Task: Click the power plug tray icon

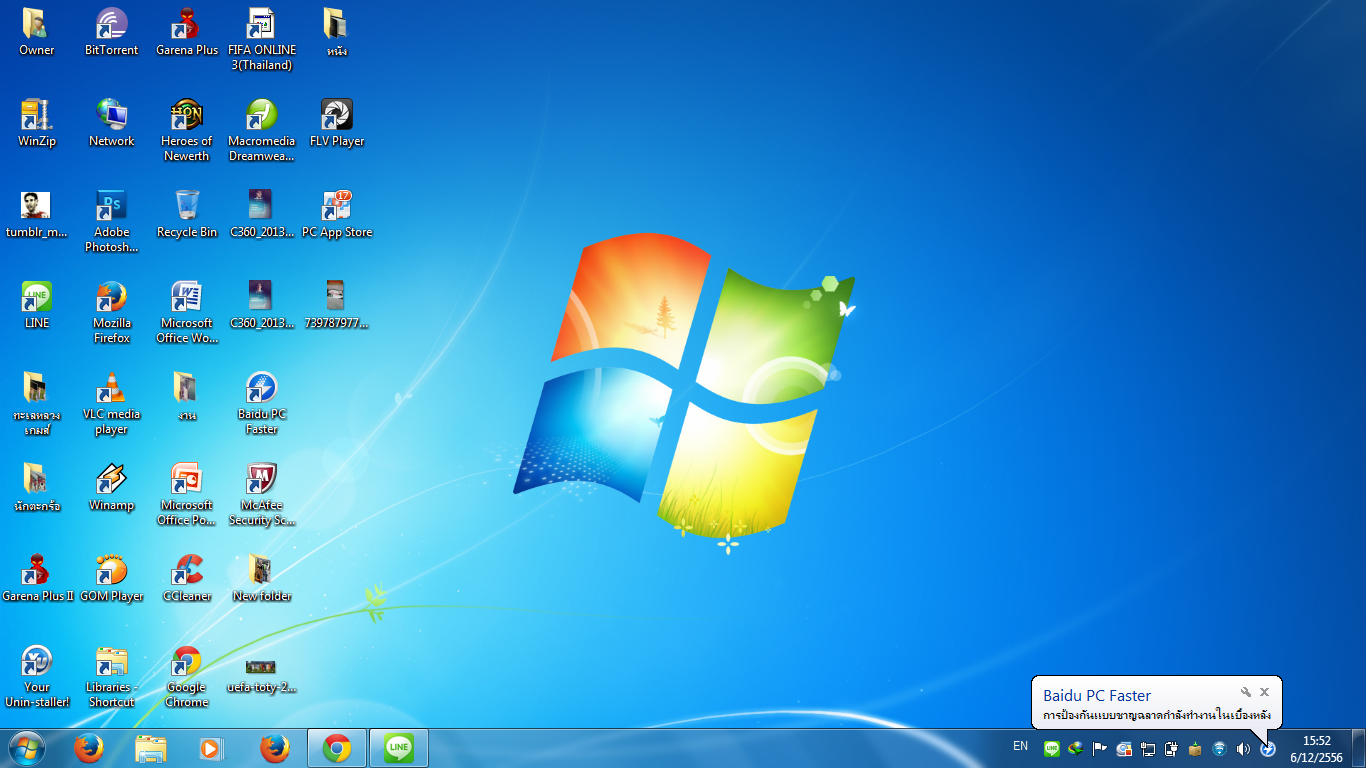Action: 1172,748
